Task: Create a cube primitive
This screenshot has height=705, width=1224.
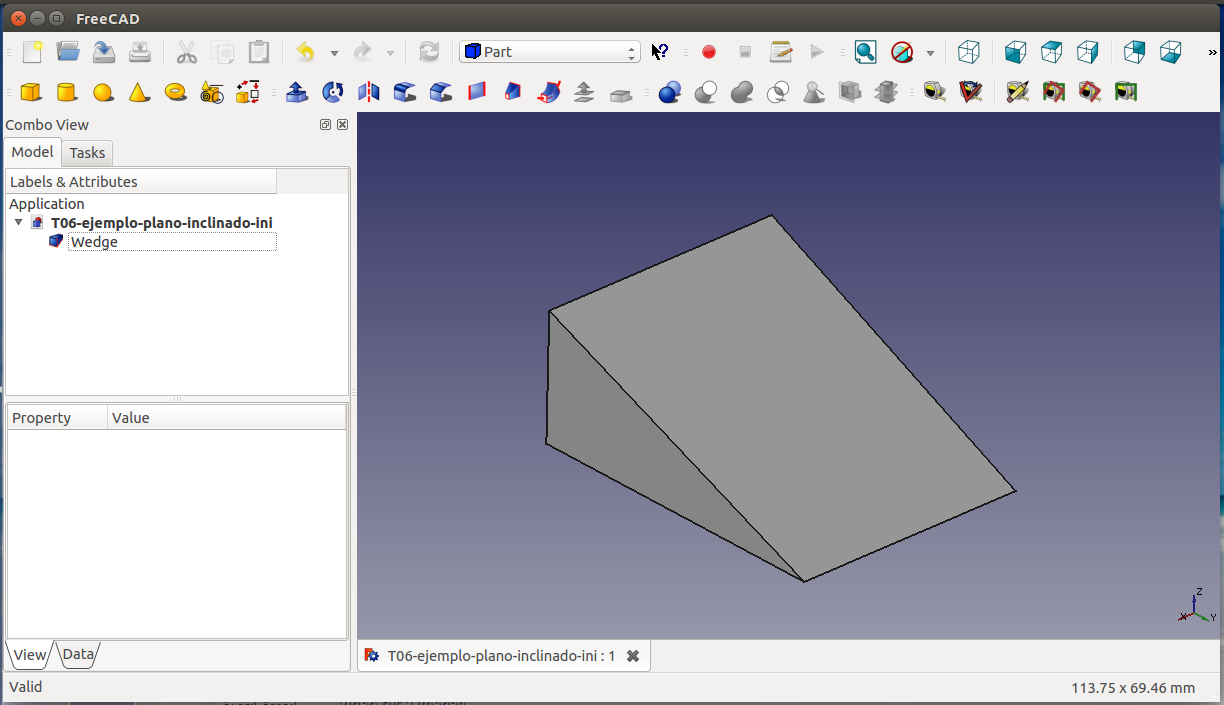Action: tap(31, 92)
